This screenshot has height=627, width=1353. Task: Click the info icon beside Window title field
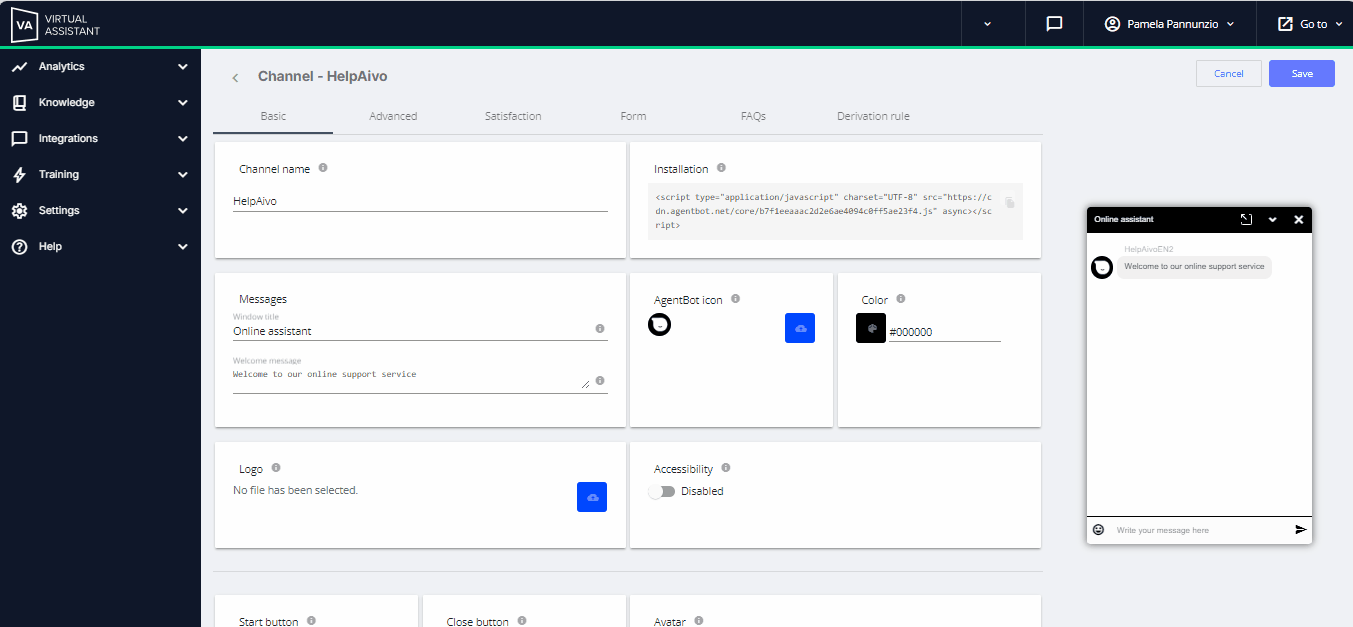coord(600,328)
